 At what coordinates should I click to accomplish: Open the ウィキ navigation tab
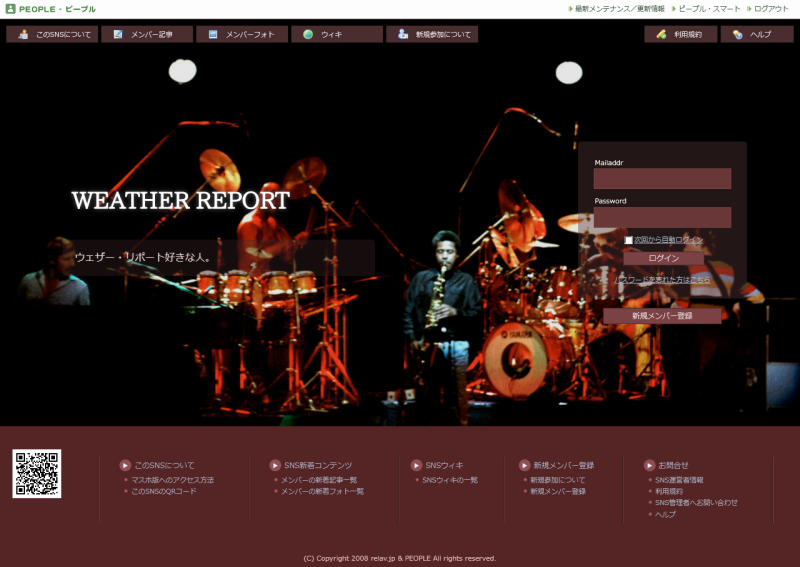click(337, 34)
